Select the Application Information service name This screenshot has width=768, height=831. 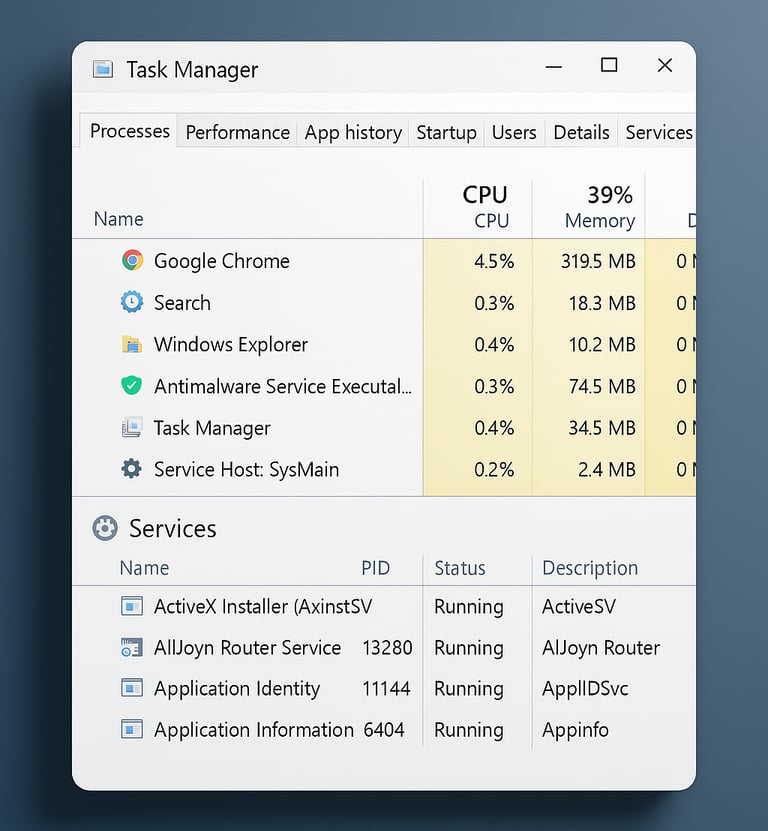point(253,730)
